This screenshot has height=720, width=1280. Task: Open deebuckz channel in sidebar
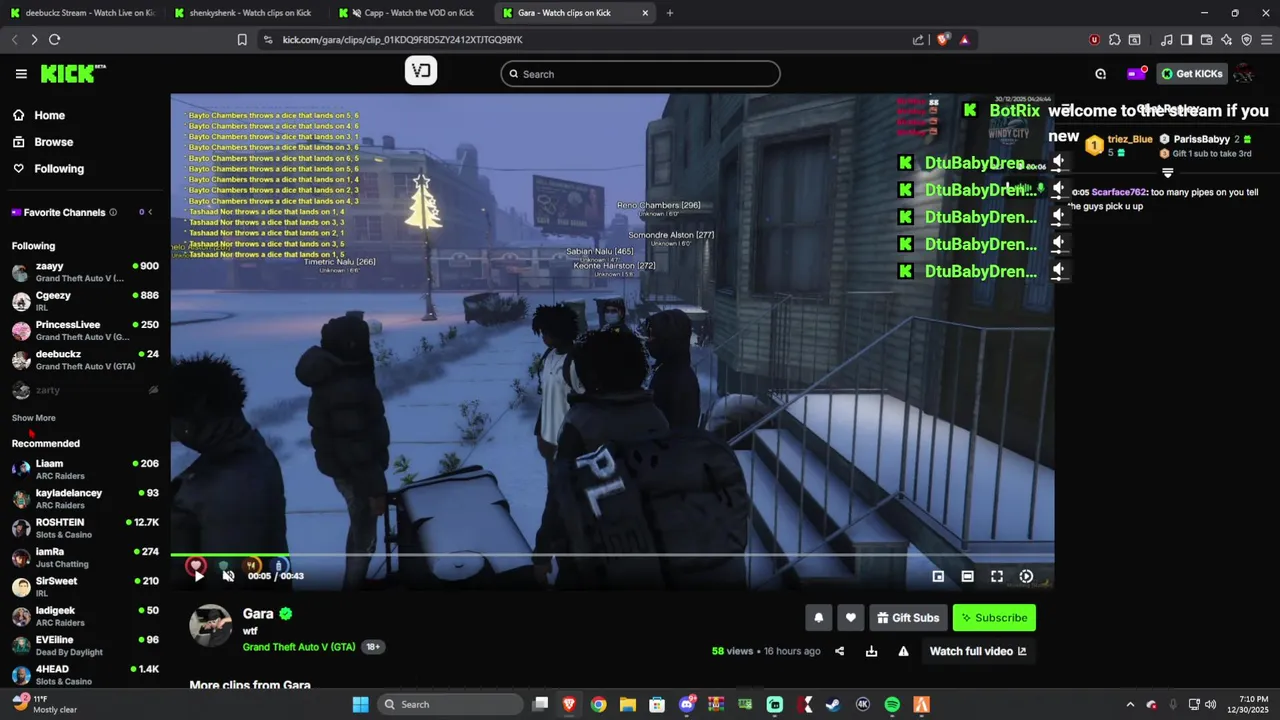pos(85,360)
